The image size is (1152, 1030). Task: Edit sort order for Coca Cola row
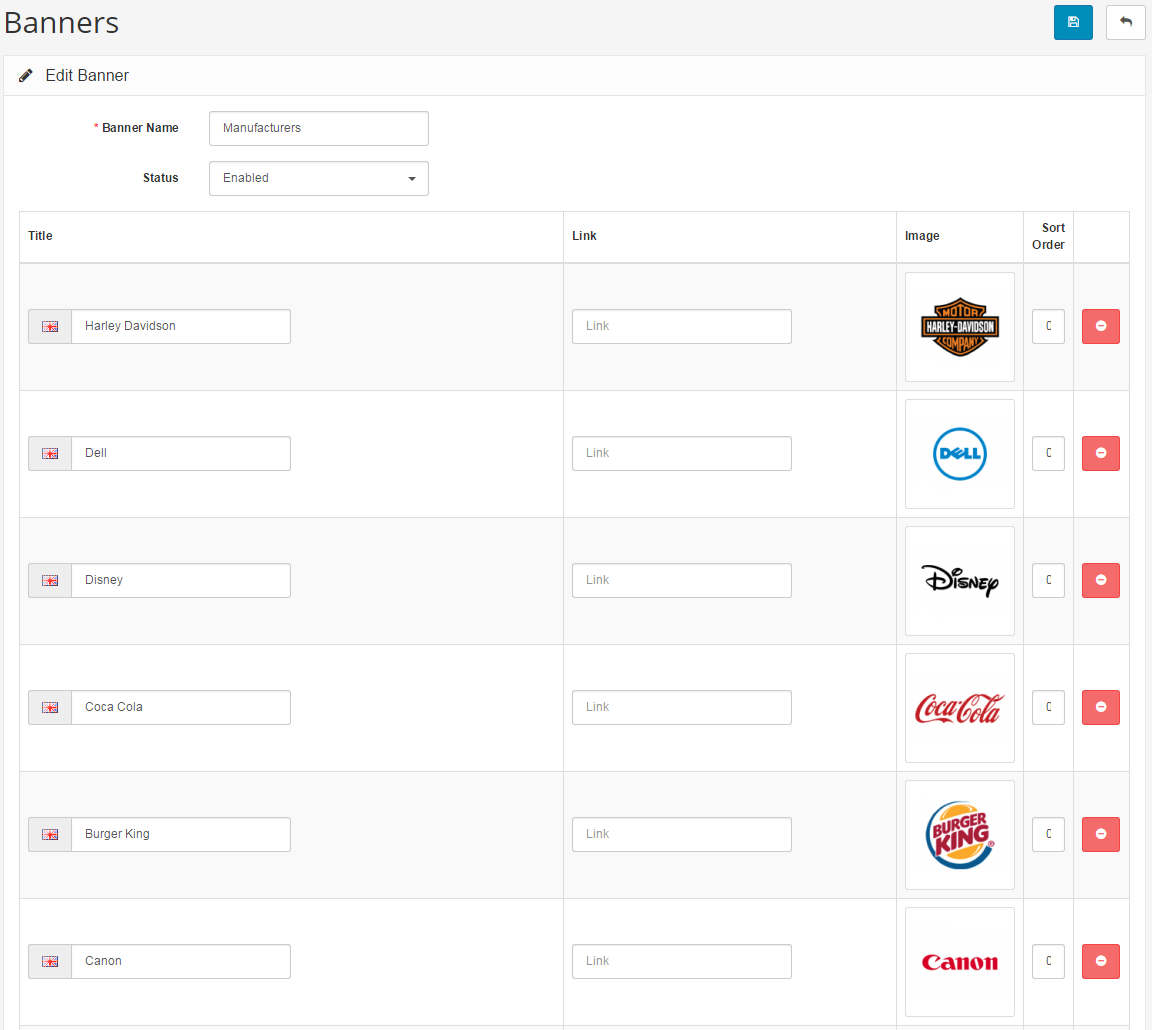(x=1048, y=707)
